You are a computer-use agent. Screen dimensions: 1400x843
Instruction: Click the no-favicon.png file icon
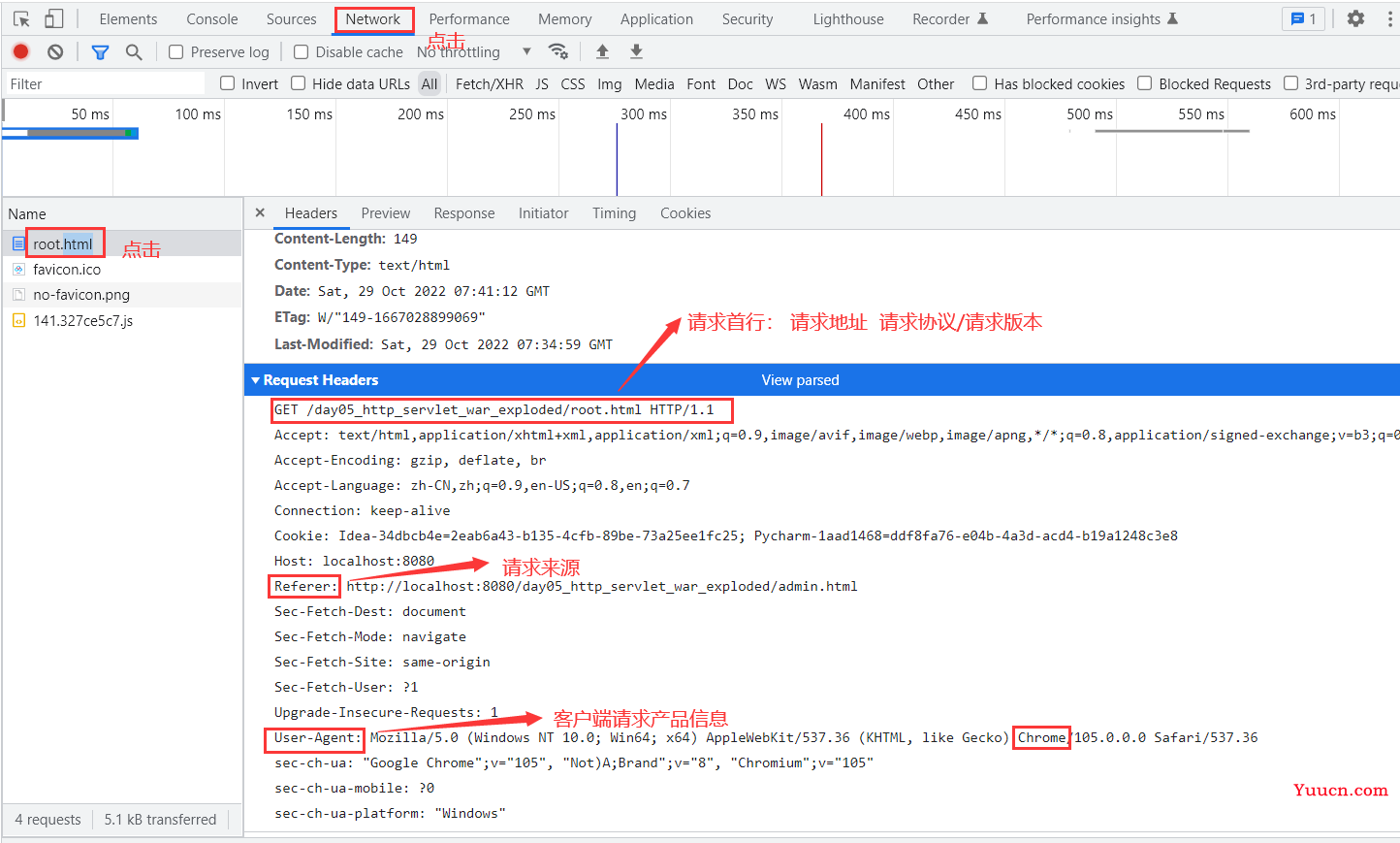(18, 294)
